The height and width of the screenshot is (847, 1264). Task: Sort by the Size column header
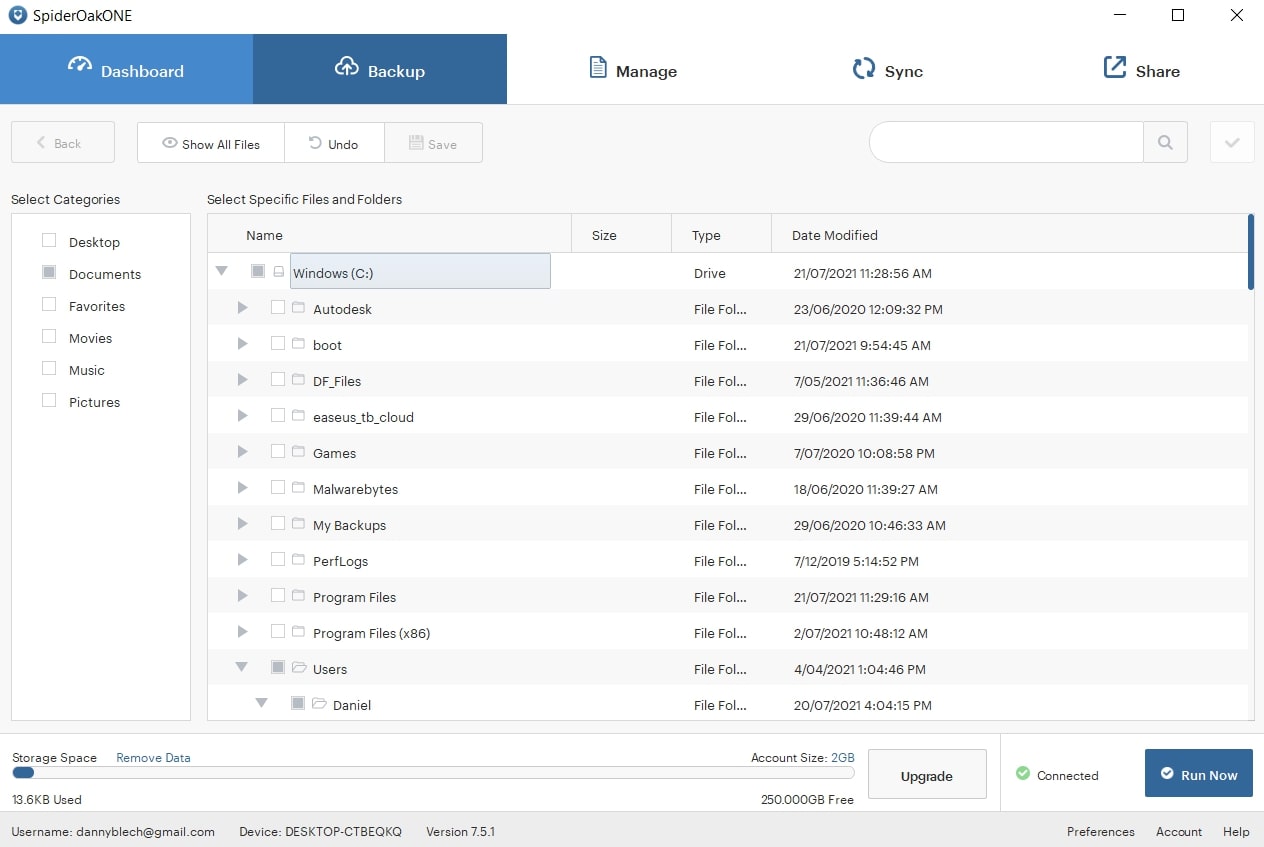tap(621, 235)
